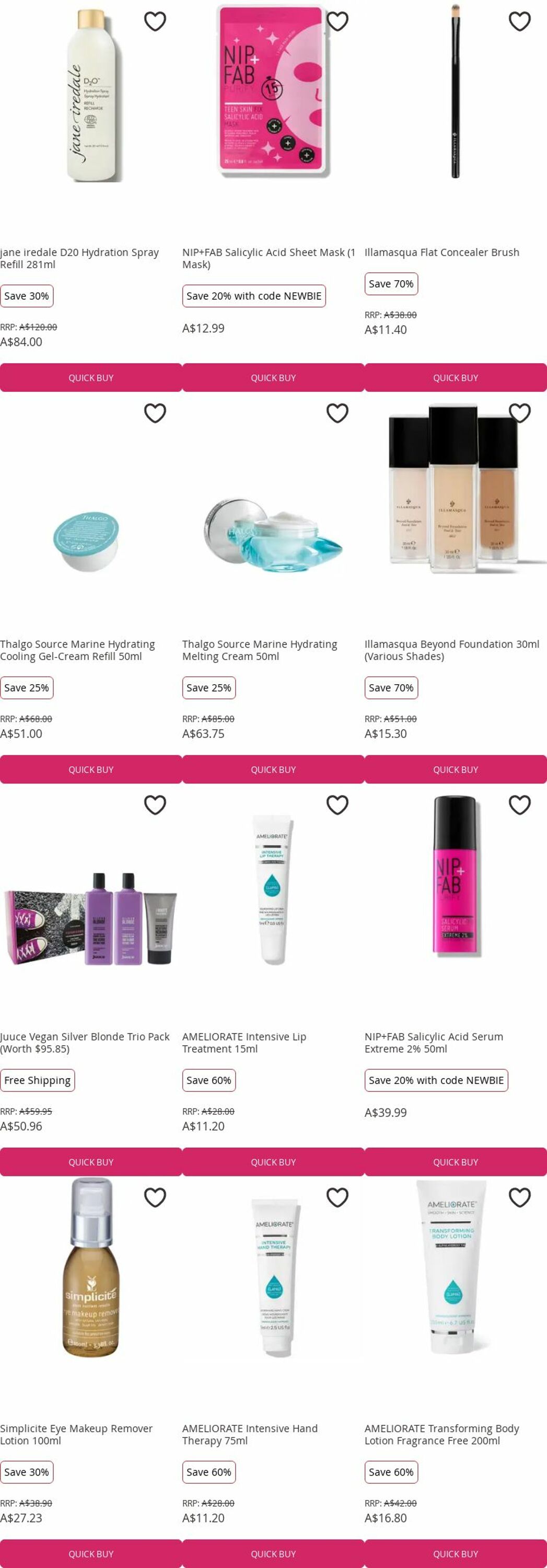547x1568 pixels.
Task: Quick Buy AMELIORATE Intensive Lip Treatment
Action: (x=273, y=1162)
